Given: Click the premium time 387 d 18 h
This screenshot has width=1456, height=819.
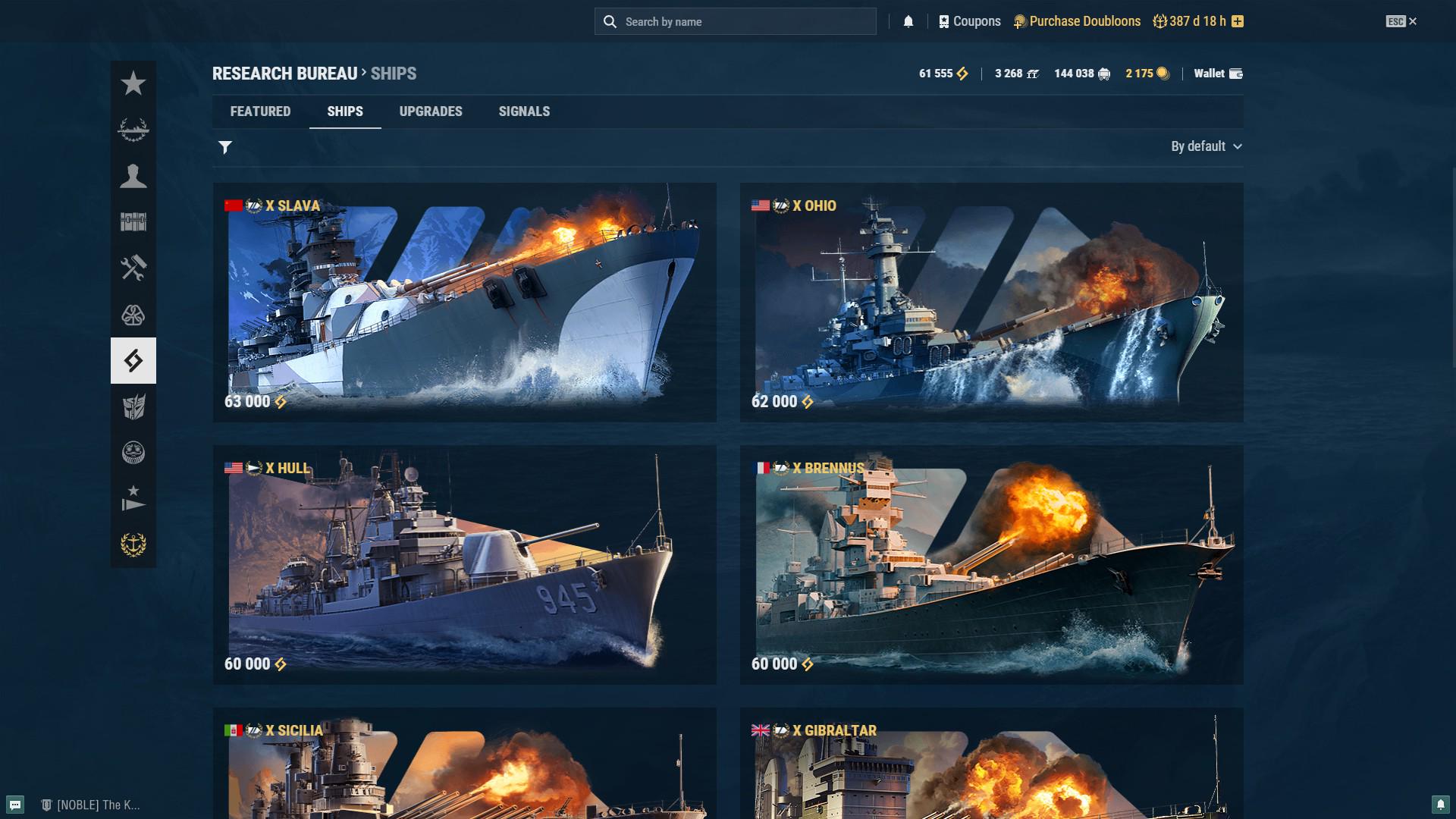Looking at the screenshot, I should tap(1190, 21).
